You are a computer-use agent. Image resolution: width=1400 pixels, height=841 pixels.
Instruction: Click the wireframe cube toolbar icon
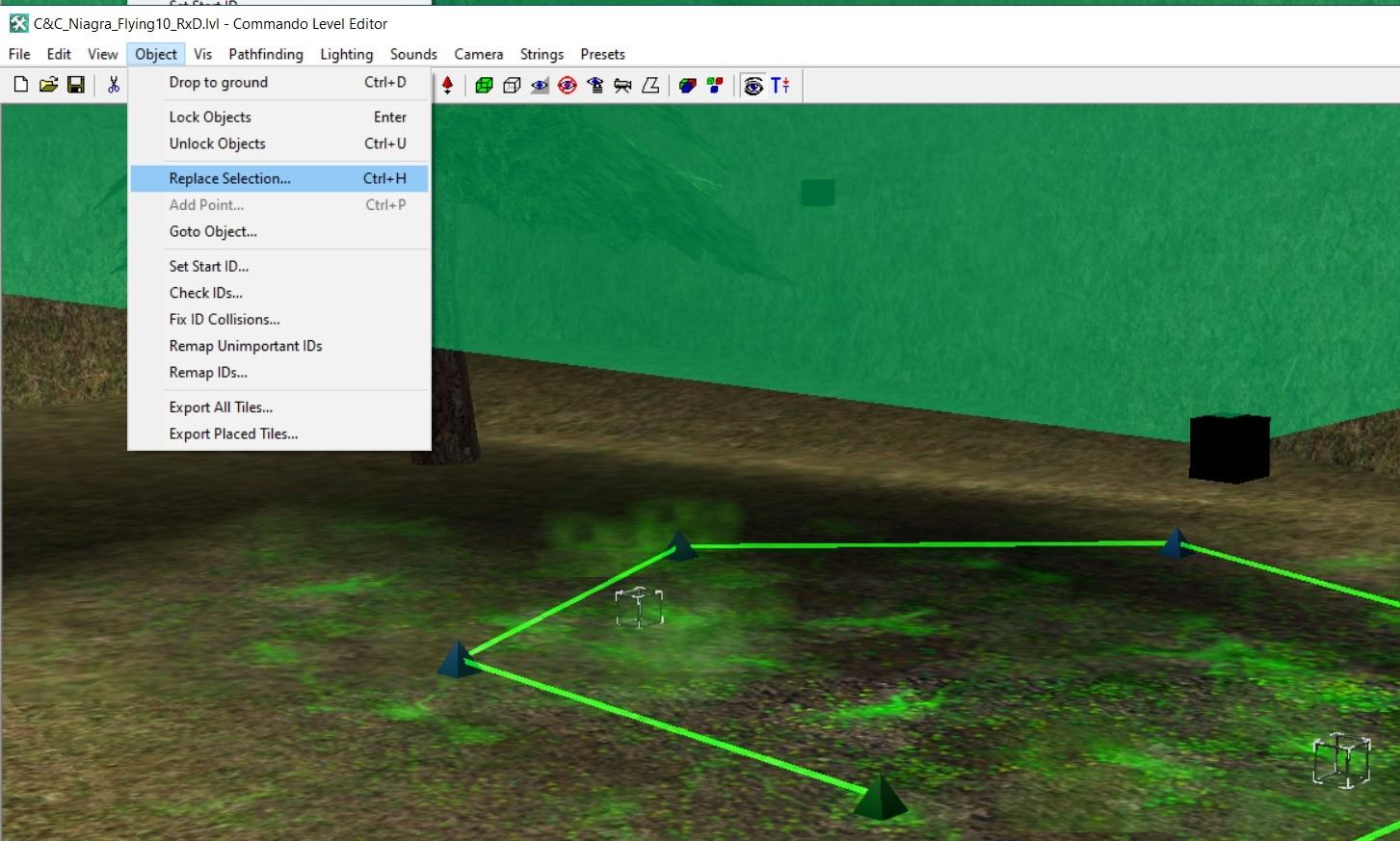(x=512, y=86)
